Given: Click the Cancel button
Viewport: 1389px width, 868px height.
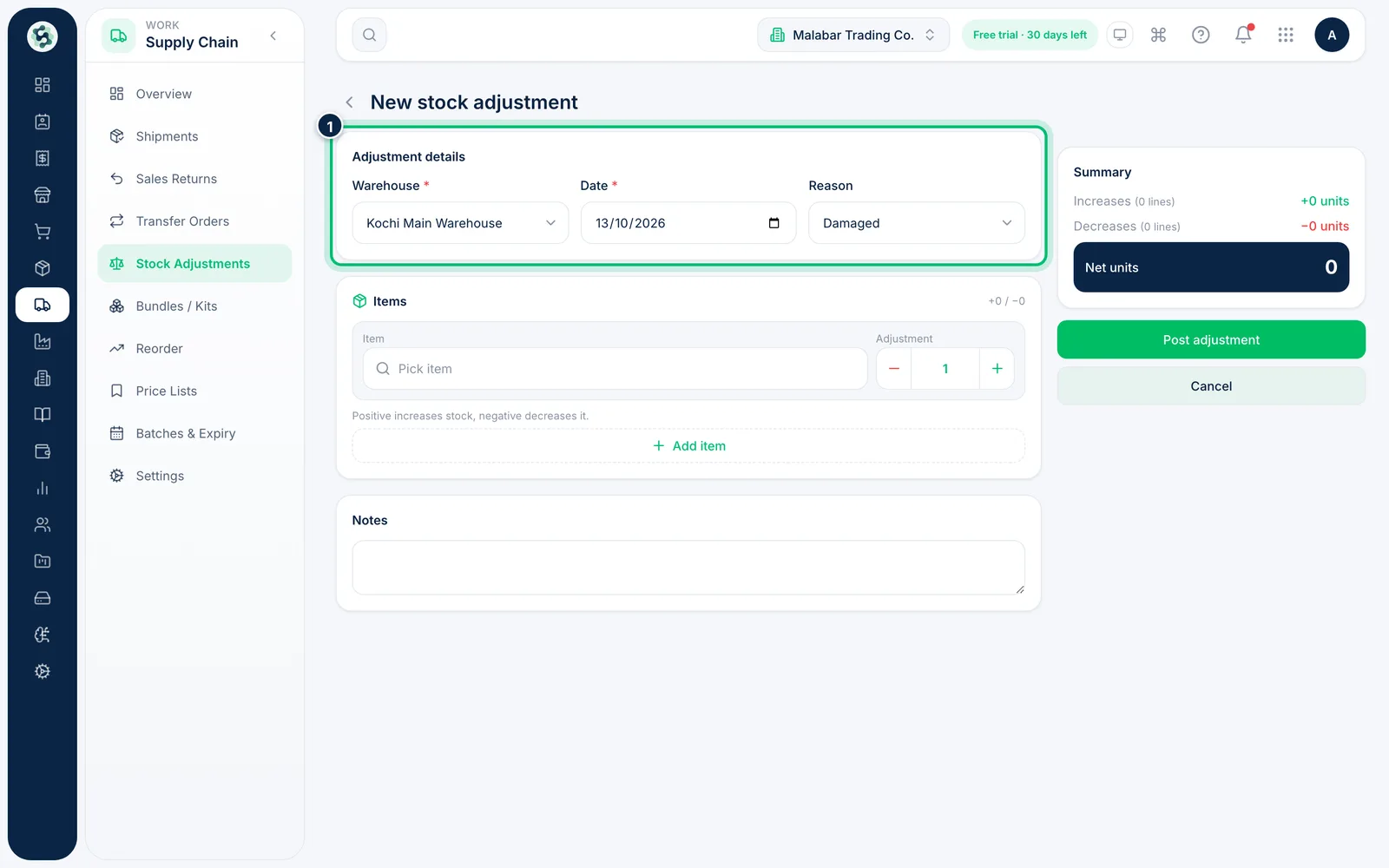Looking at the screenshot, I should [1211, 386].
